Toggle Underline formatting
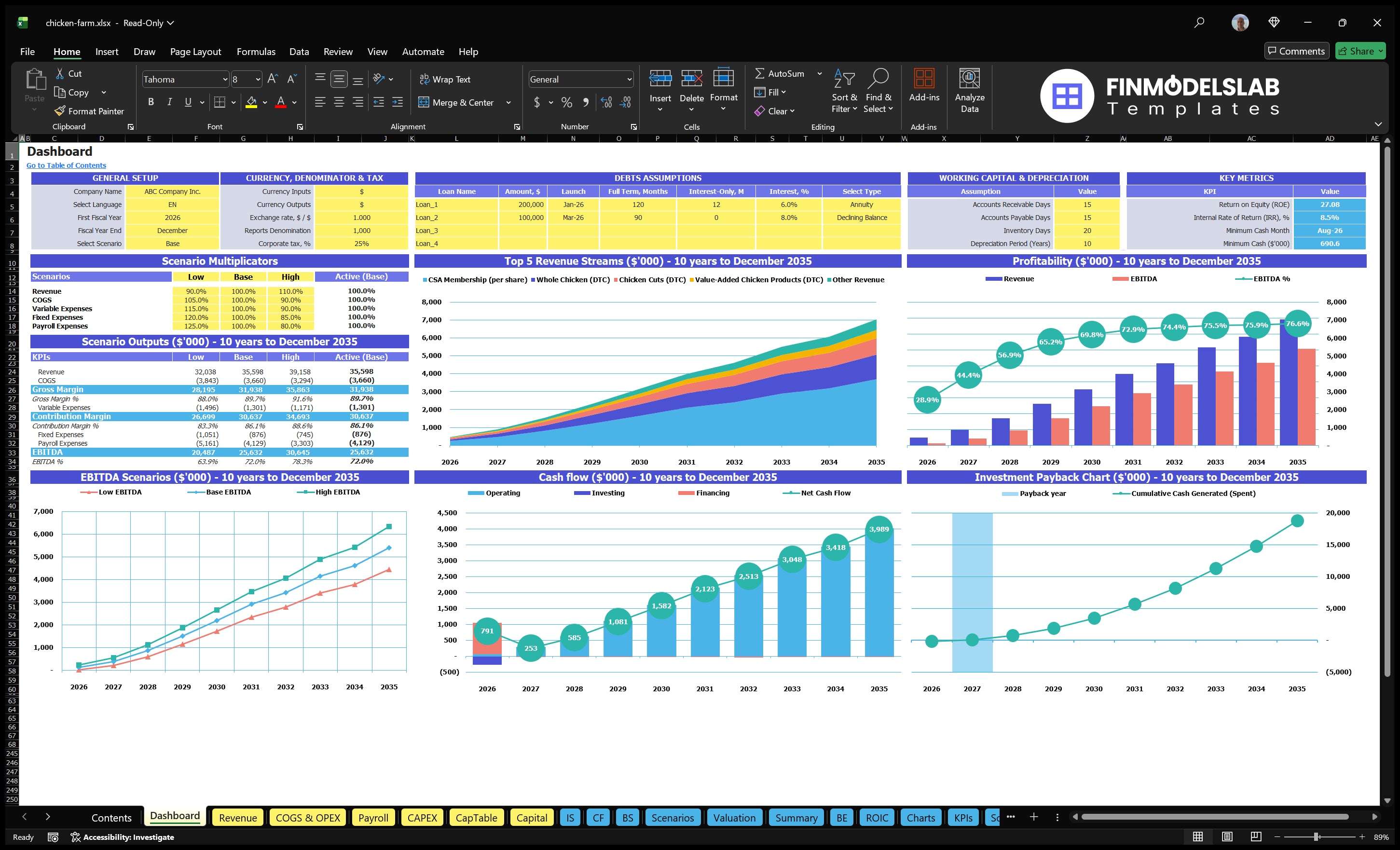1400x850 pixels. 188,102
